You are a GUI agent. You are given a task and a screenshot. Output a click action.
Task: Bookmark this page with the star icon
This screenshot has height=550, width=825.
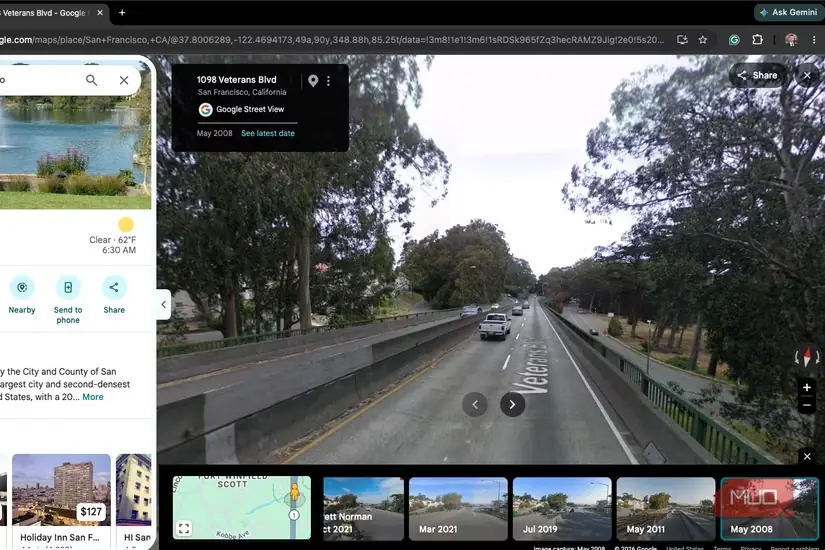click(x=703, y=40)
